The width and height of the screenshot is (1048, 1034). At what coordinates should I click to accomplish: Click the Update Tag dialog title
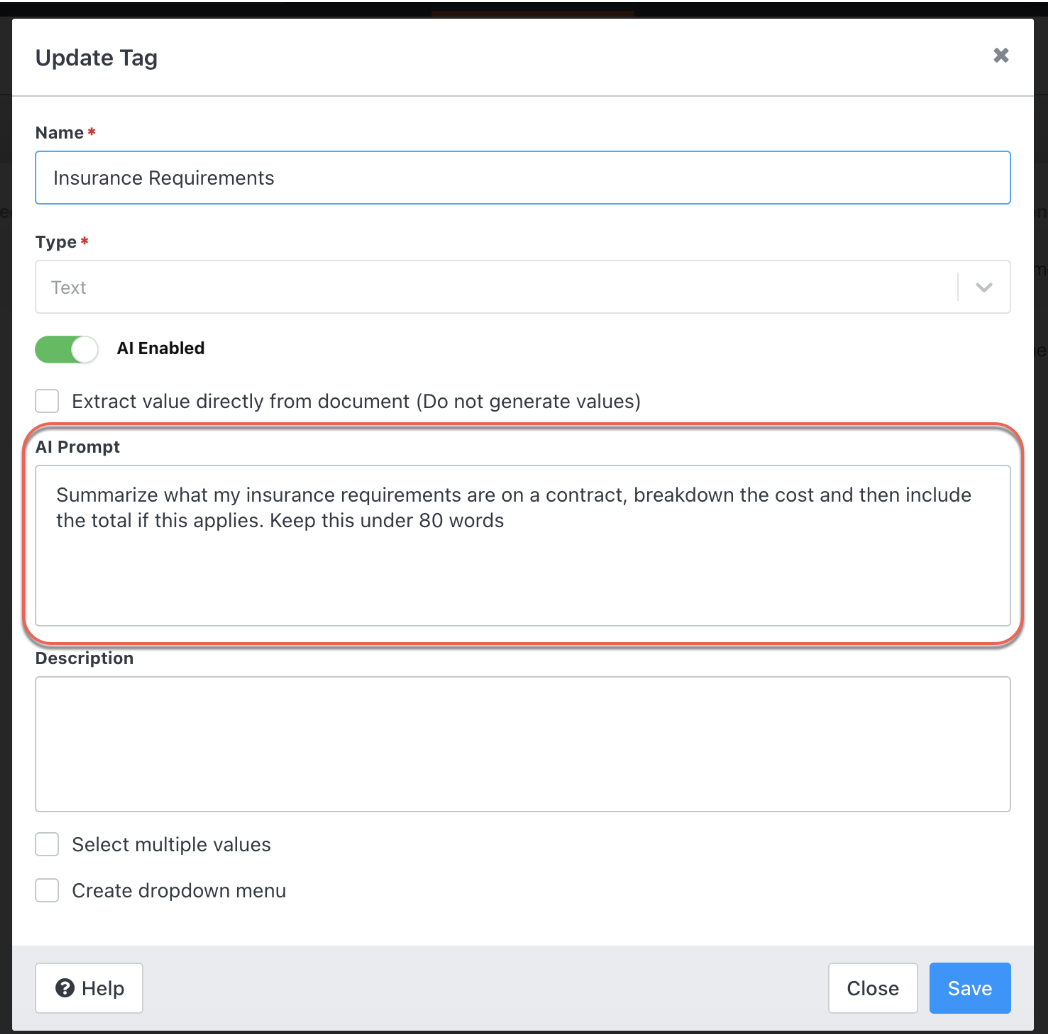pos(96,57)
